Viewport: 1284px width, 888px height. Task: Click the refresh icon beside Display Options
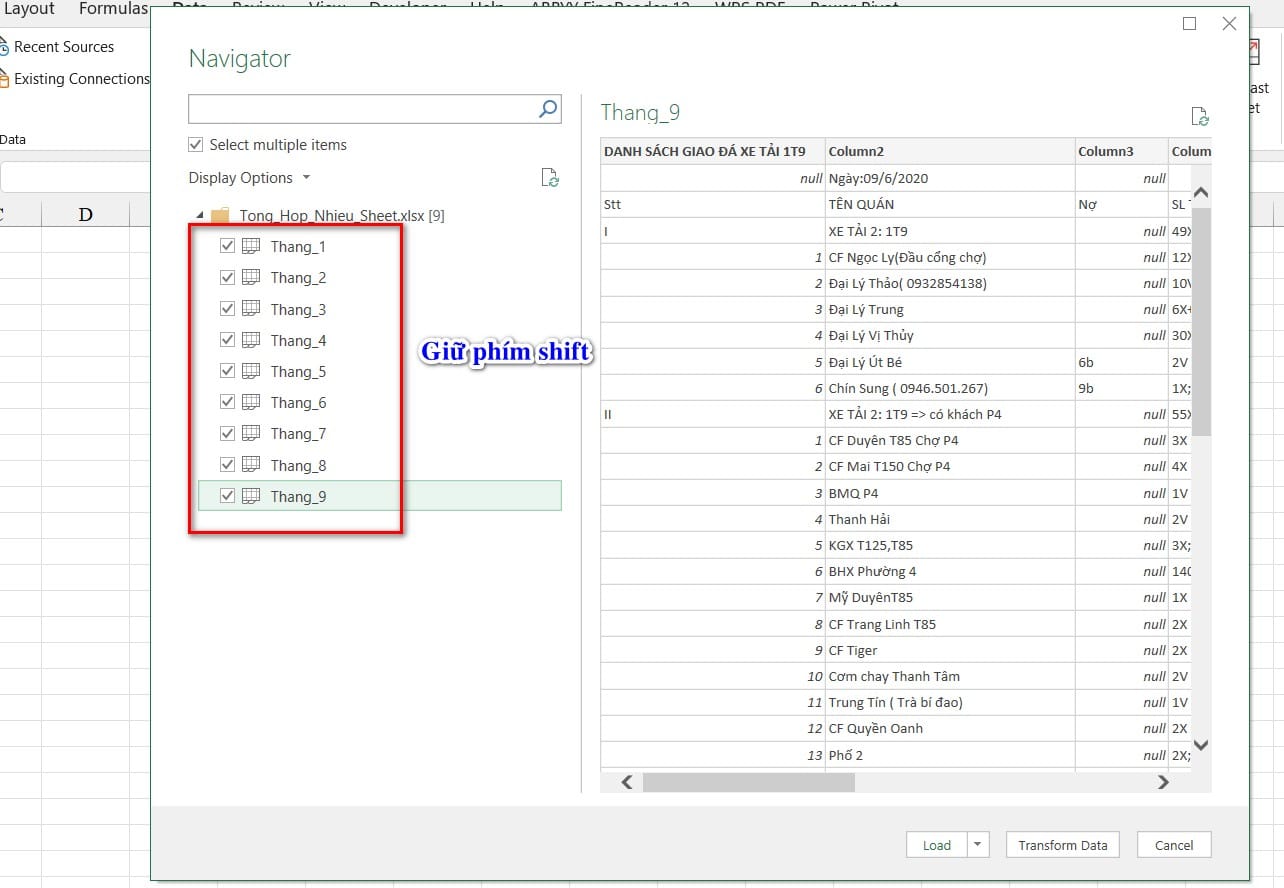[549, 178]
